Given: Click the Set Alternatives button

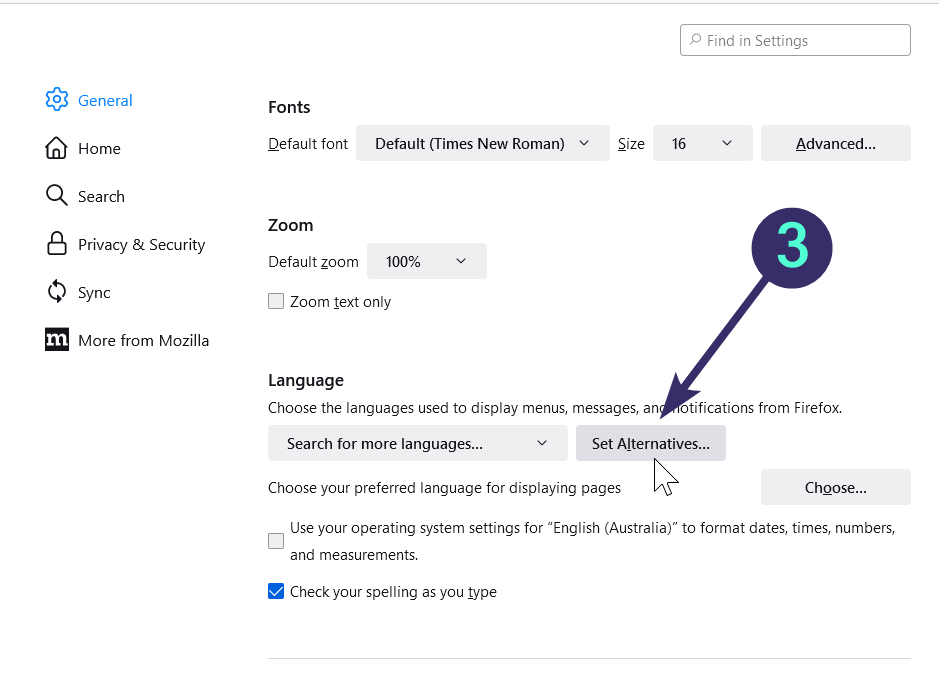Looking at the screenshot, I should pos(650,443).
